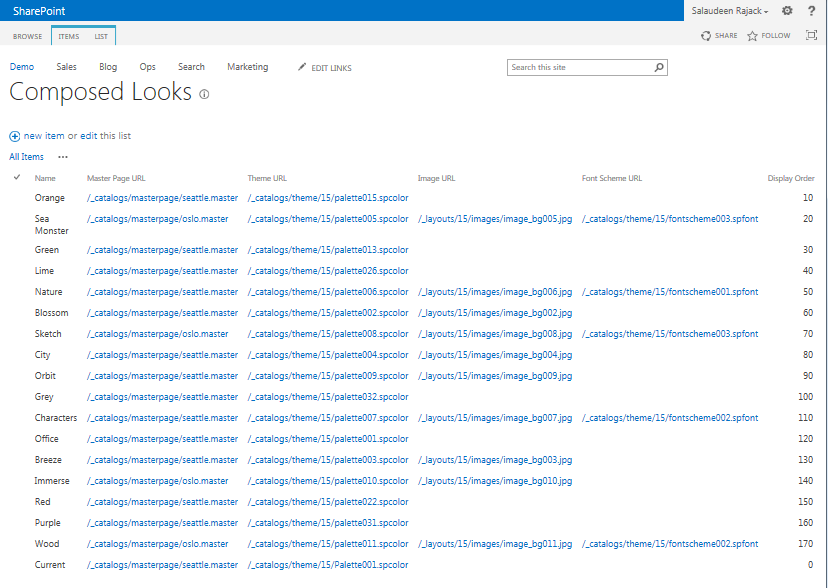This screenshot has height=588, width=828.
Task: Click the SharePoint brand link
Action: [39, 11]
